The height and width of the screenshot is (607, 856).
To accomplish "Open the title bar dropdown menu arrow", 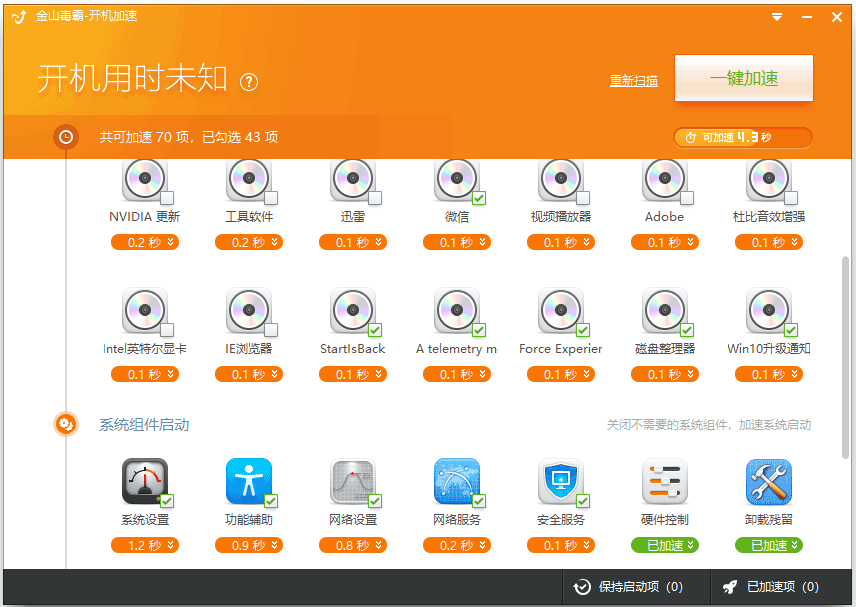I will click(777, 17).
